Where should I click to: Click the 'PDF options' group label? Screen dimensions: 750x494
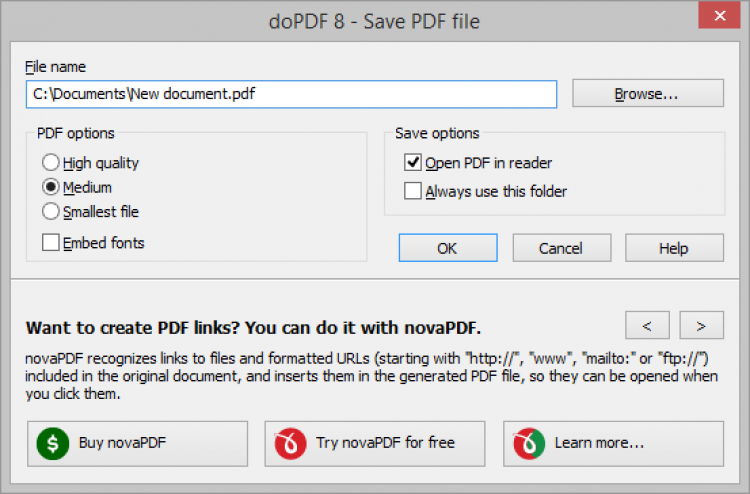[x=76, y=133]
